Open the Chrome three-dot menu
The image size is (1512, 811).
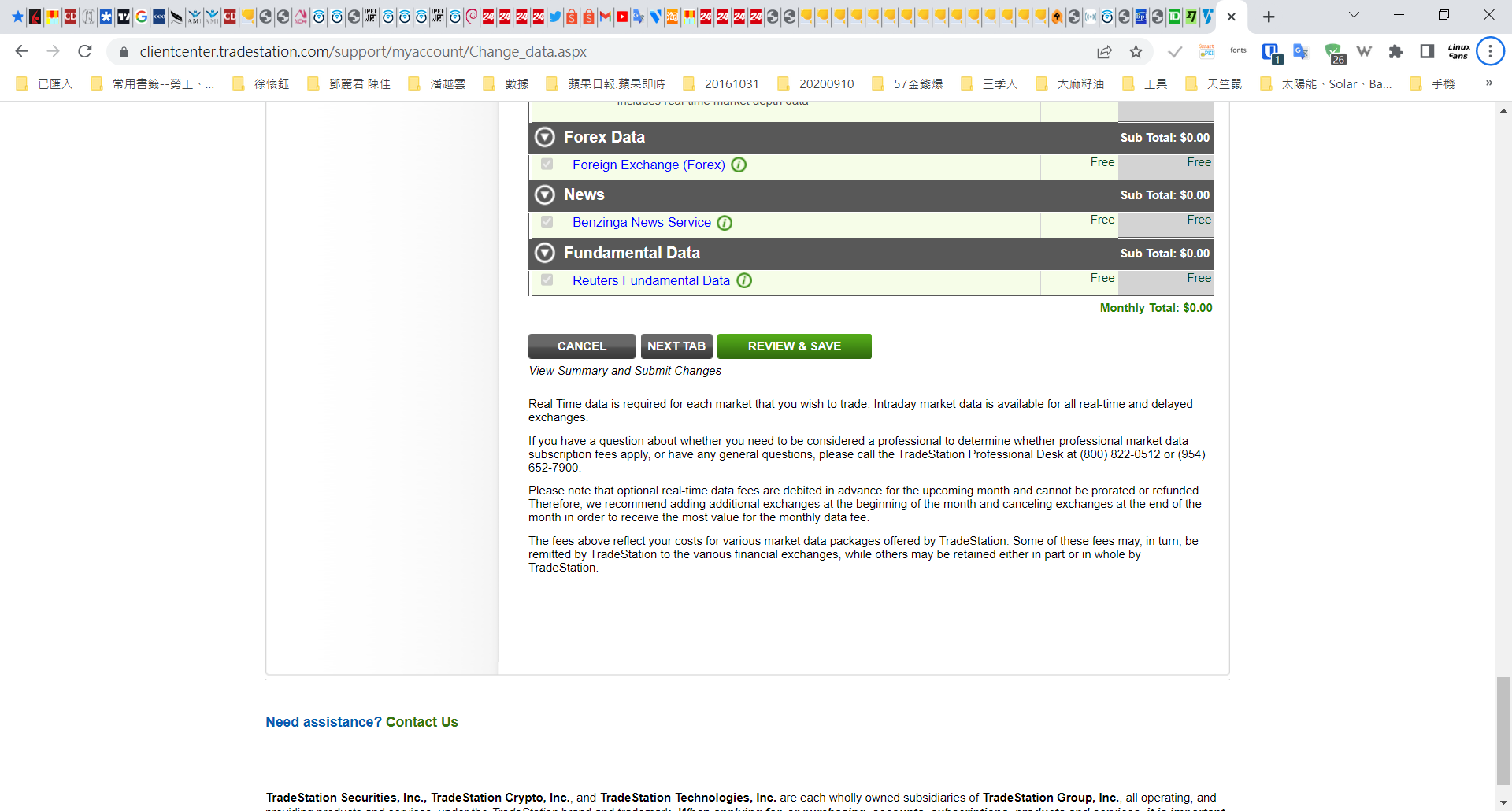tap(1490, 52)
